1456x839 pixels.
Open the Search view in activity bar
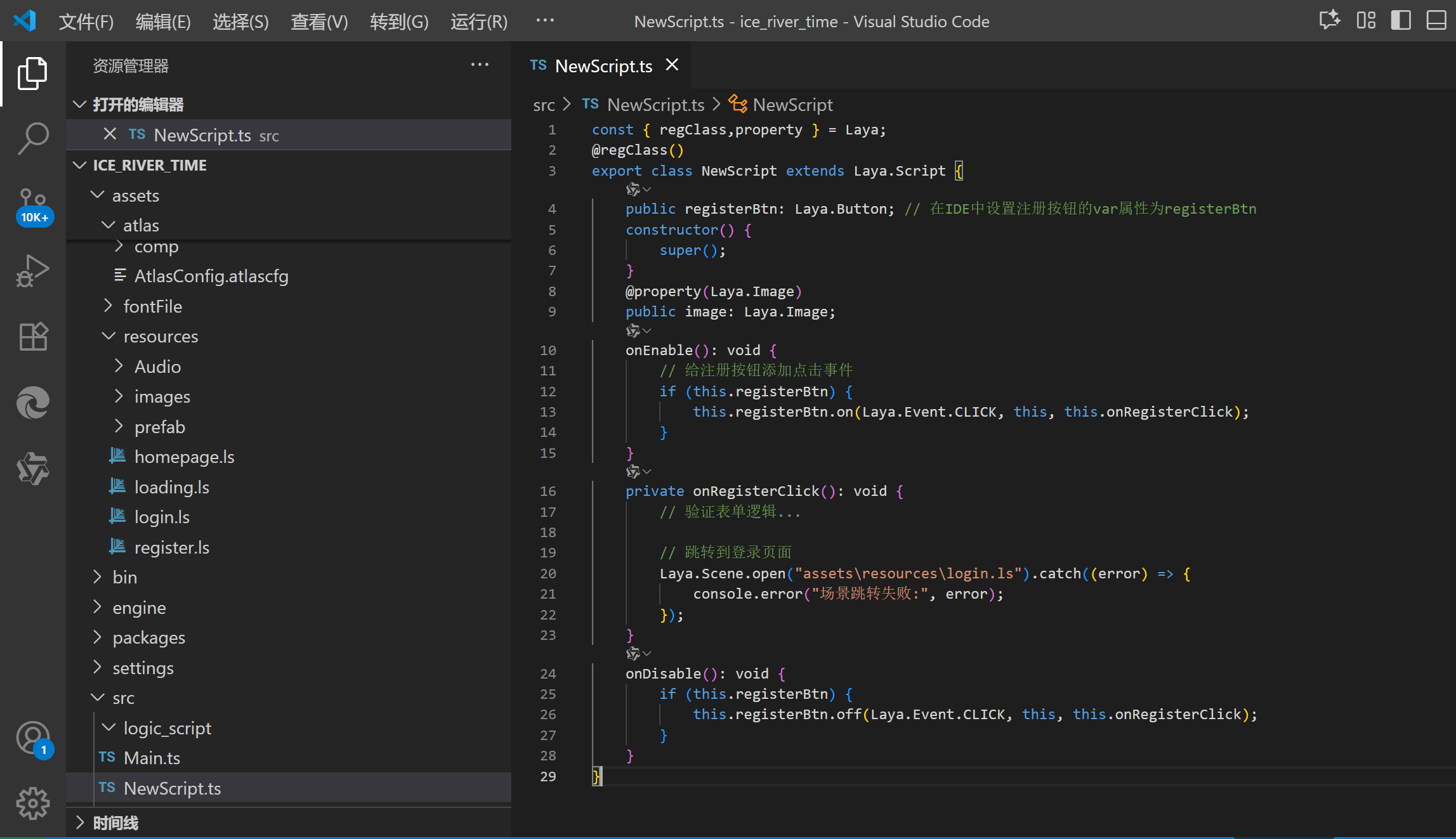click(33, 138)
